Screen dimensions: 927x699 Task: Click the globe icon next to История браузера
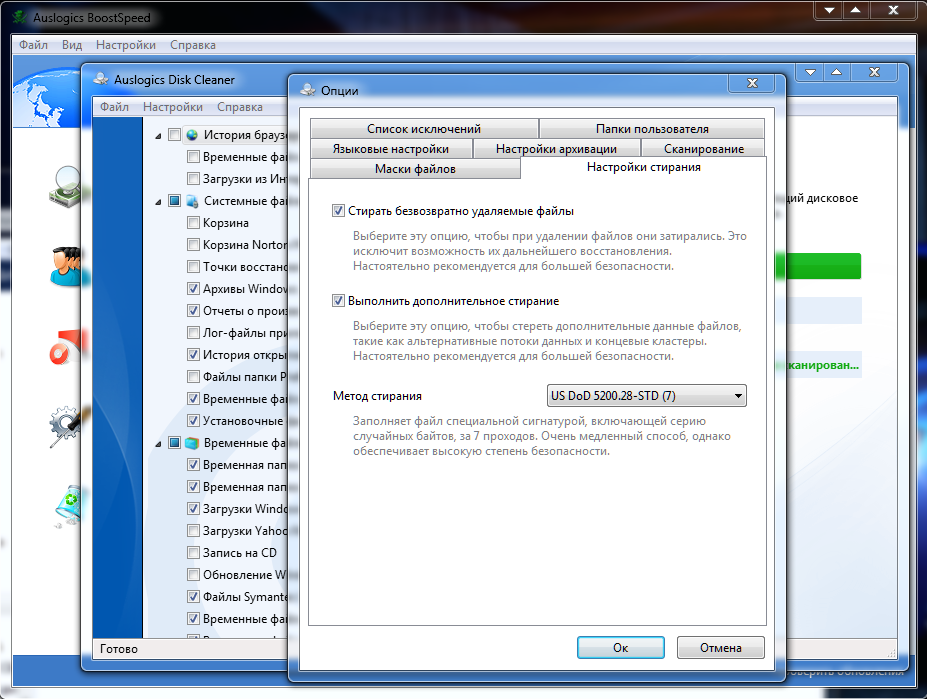192,135
